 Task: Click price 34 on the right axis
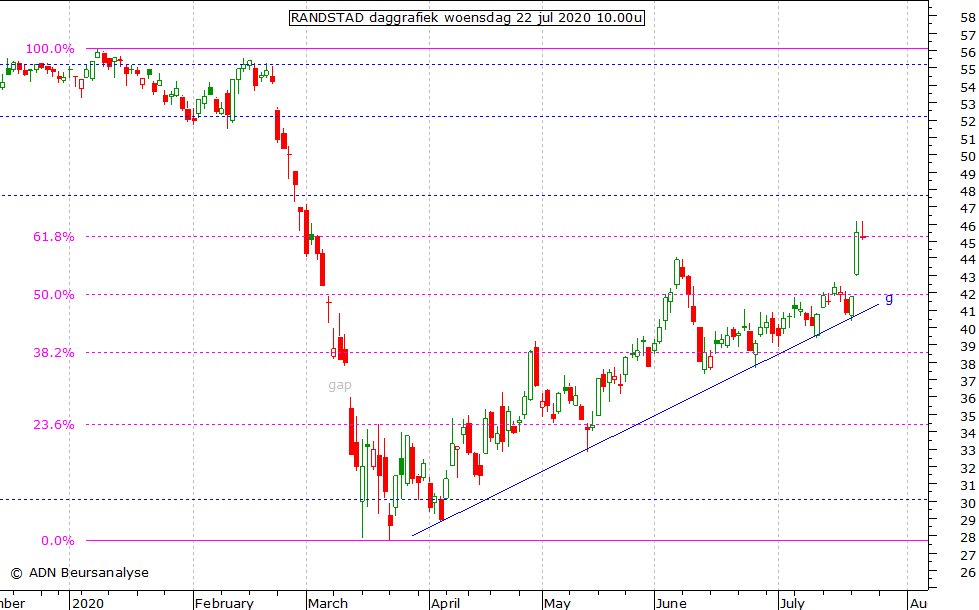[x=968, y=433]
